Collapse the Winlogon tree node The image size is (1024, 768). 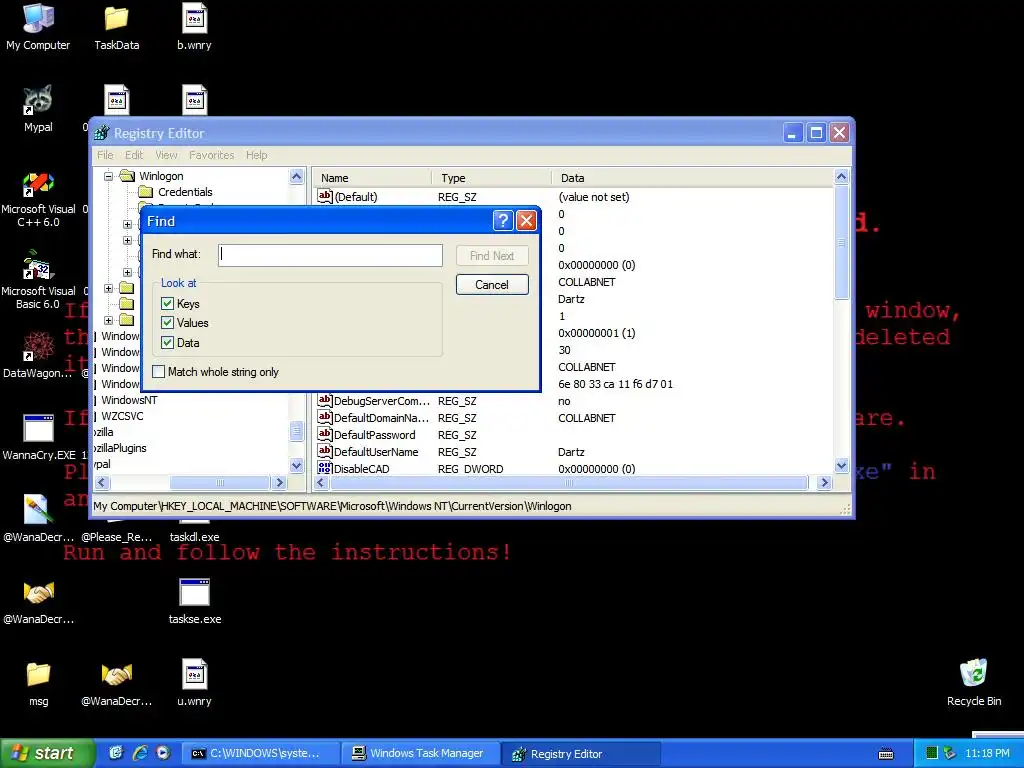tap(108, 176)
